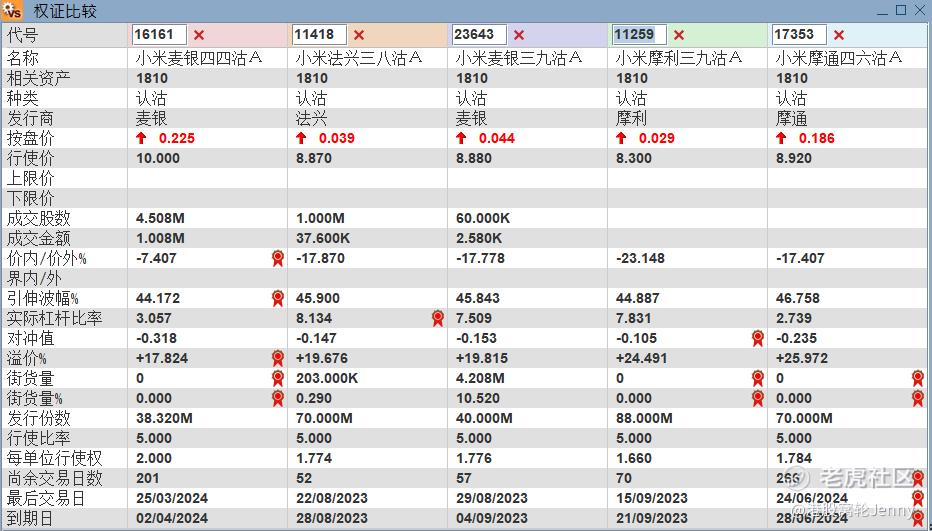Click the ribbon in 16161's 街货量 row
Image resolution: width=932 pixels, height=531 pixels.
coord(278,378)
